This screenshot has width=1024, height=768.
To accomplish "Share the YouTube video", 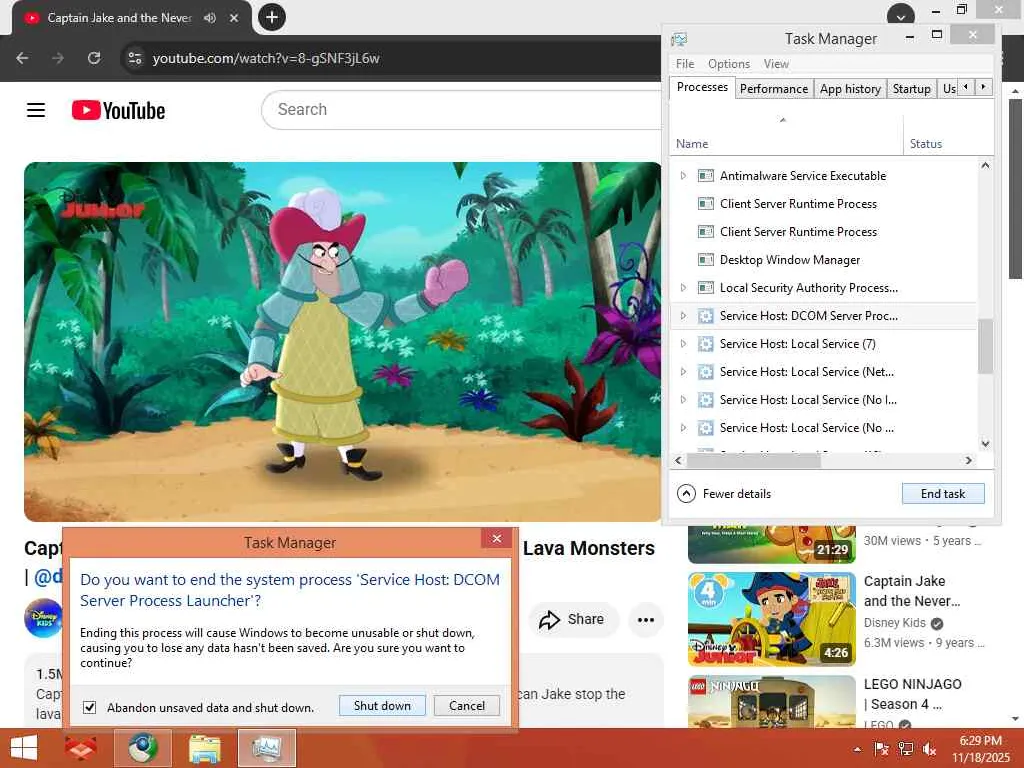I will click(572, 619).
